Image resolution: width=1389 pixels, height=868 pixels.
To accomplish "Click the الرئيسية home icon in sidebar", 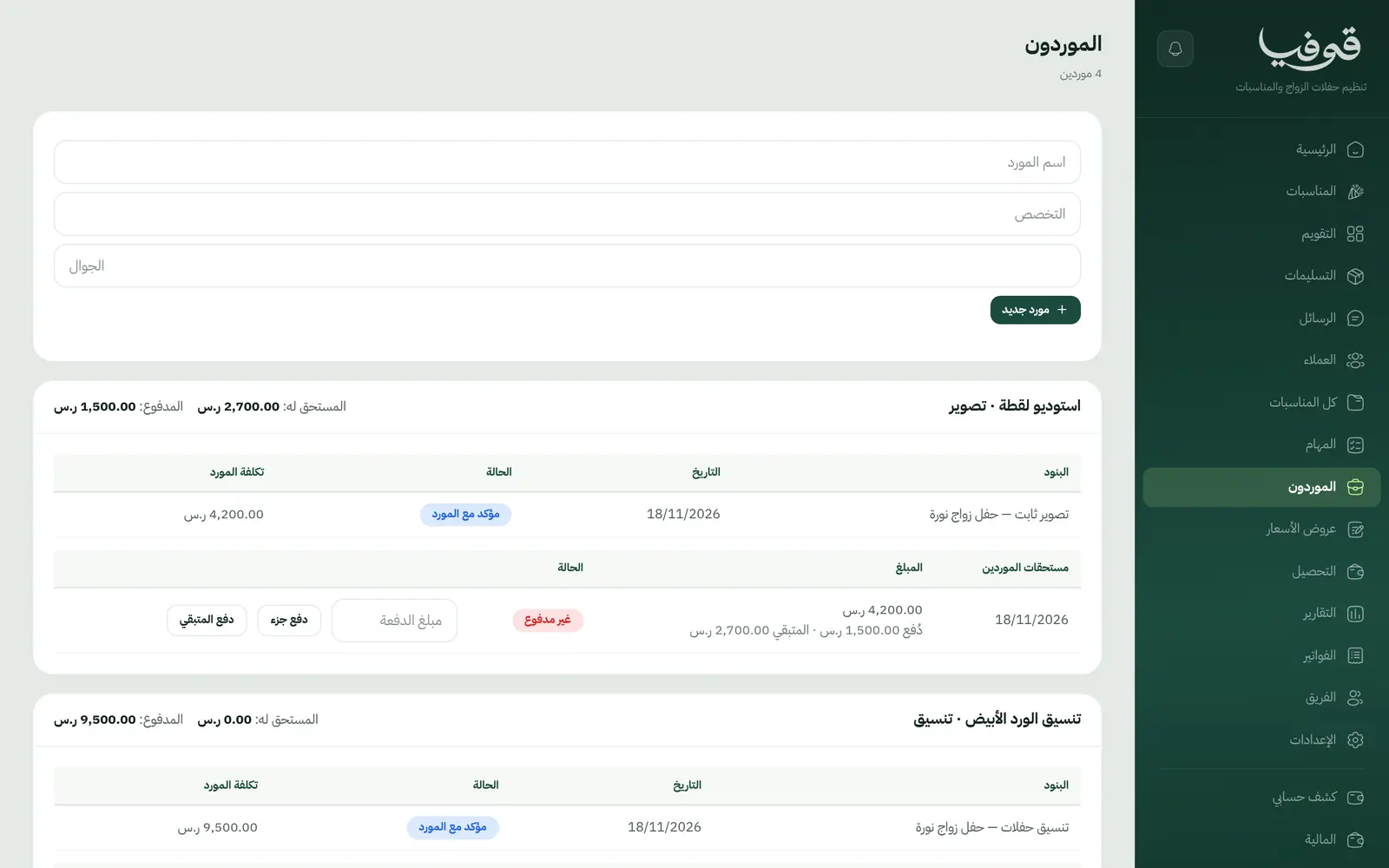I will pyautogui.click(x=1355, y=150).
